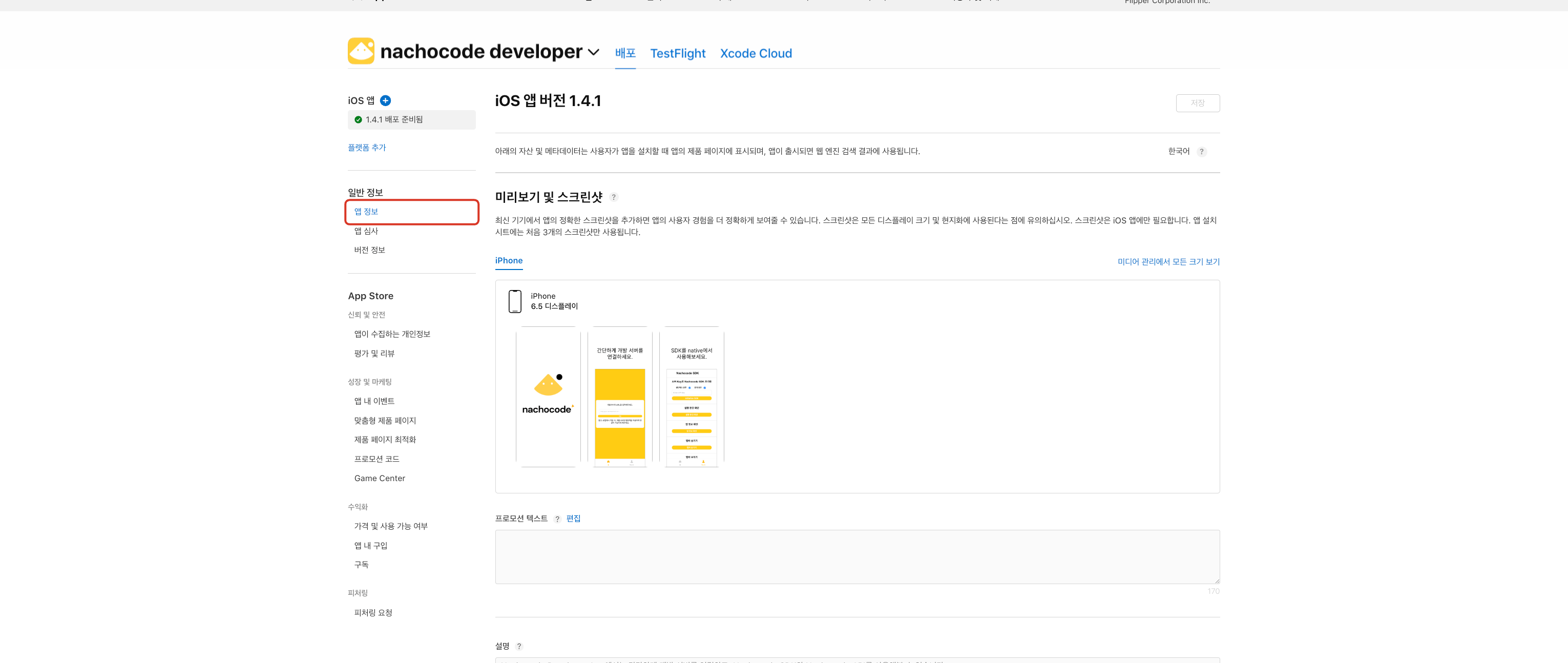Expand the nachocode developer app dropdown chevron
Screen dimensions: 1568x663
[594, 52]
